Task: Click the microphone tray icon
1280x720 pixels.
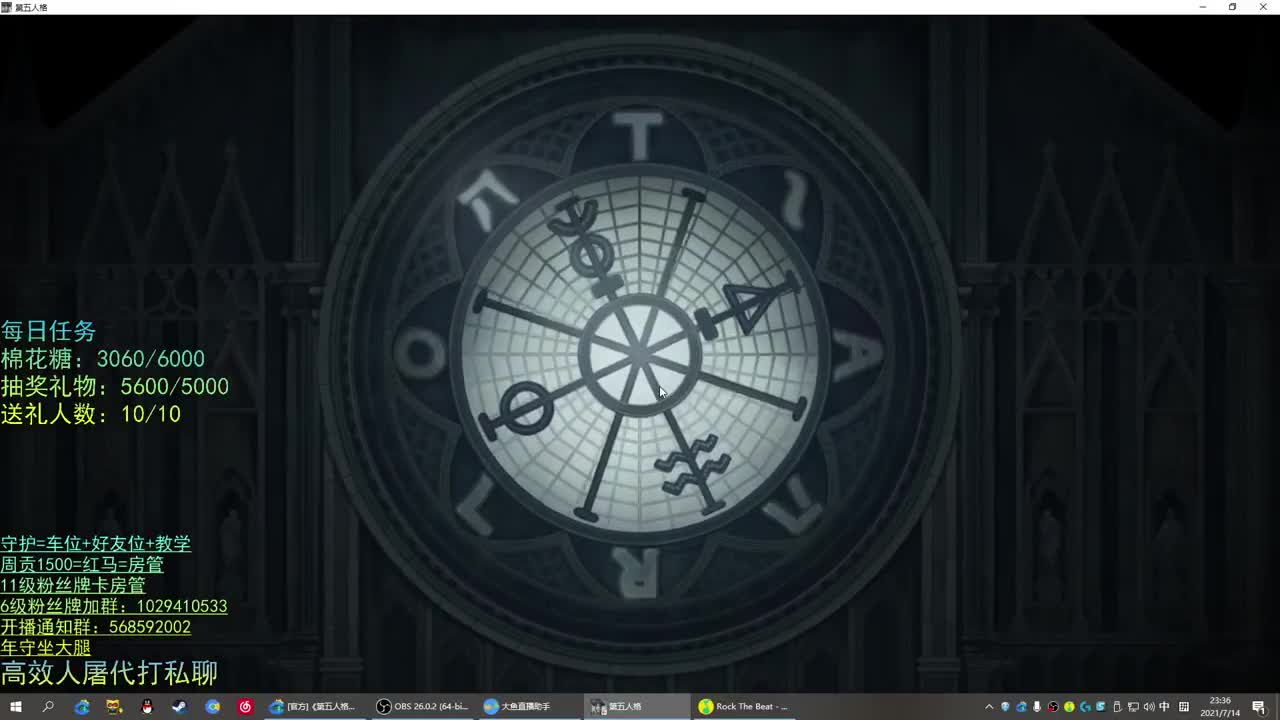Action: 1037,707
